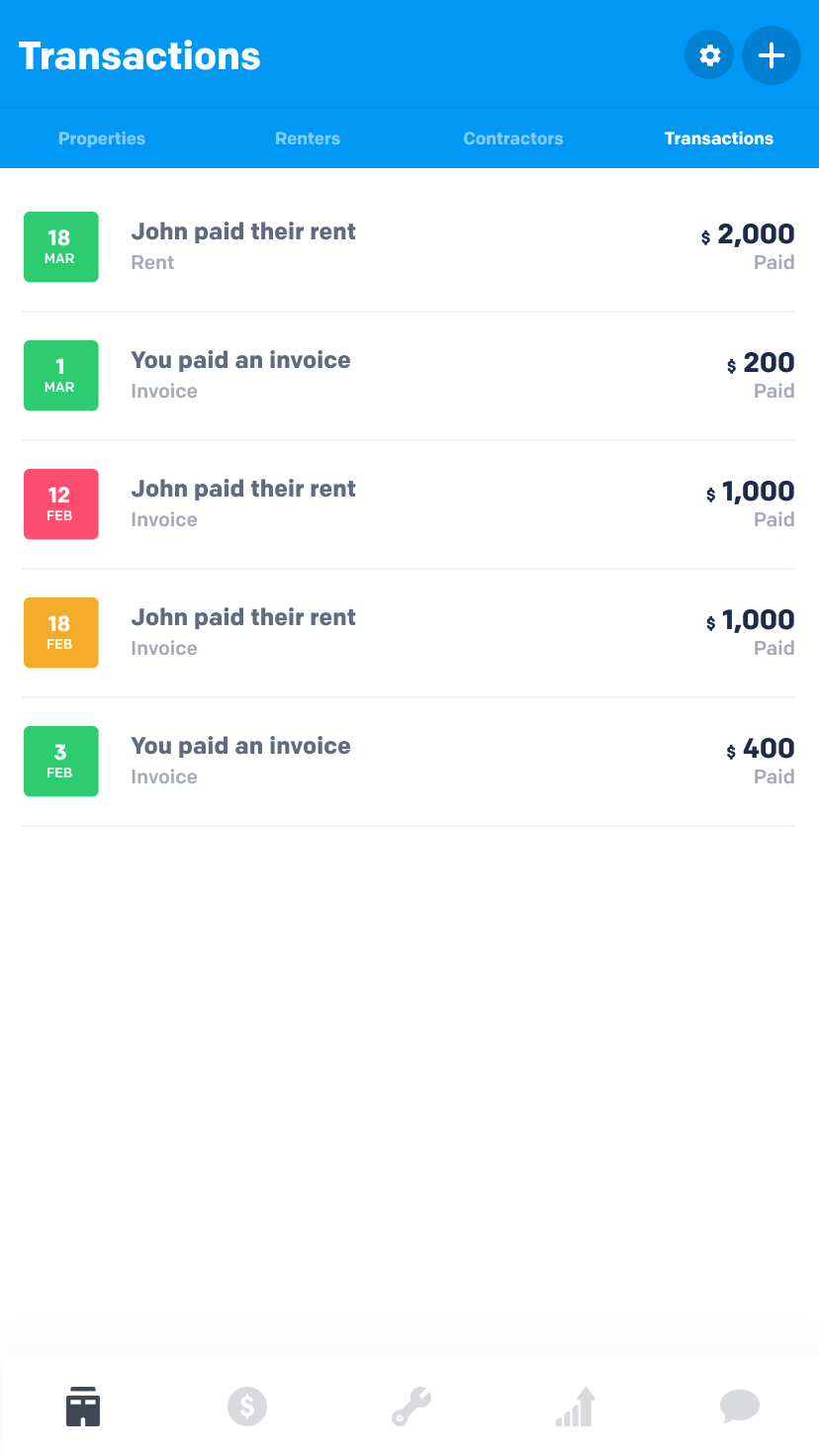Click the 1 MAR green date badge
The image size is (819, 1456).
click(x=61, y=376)
